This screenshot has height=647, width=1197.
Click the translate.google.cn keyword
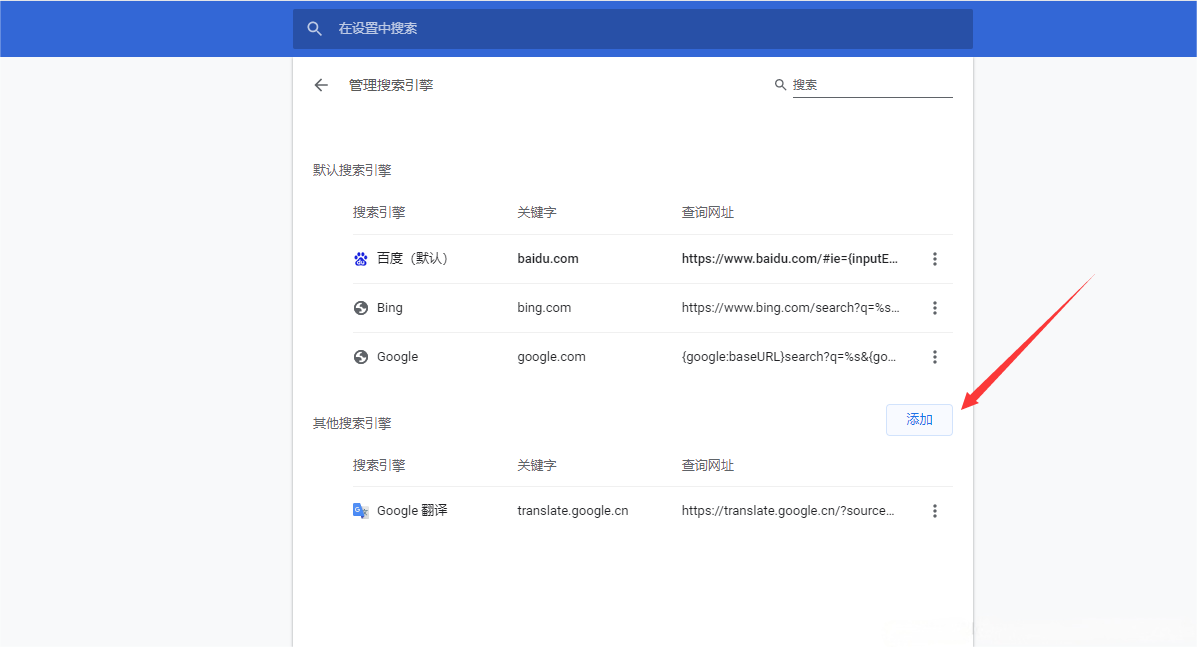pyautogui.click(x=573, y=510)
